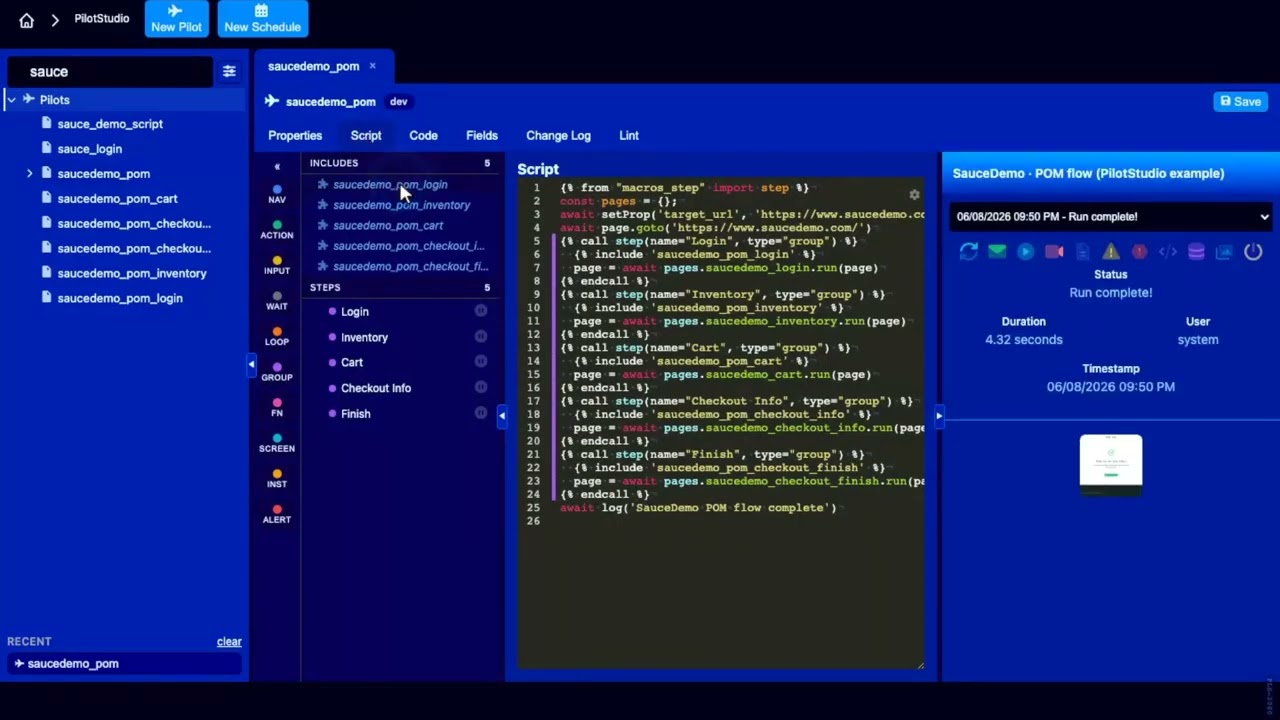Show errors via red octagon icon
1280x720 pixels.
point(1139,252)
